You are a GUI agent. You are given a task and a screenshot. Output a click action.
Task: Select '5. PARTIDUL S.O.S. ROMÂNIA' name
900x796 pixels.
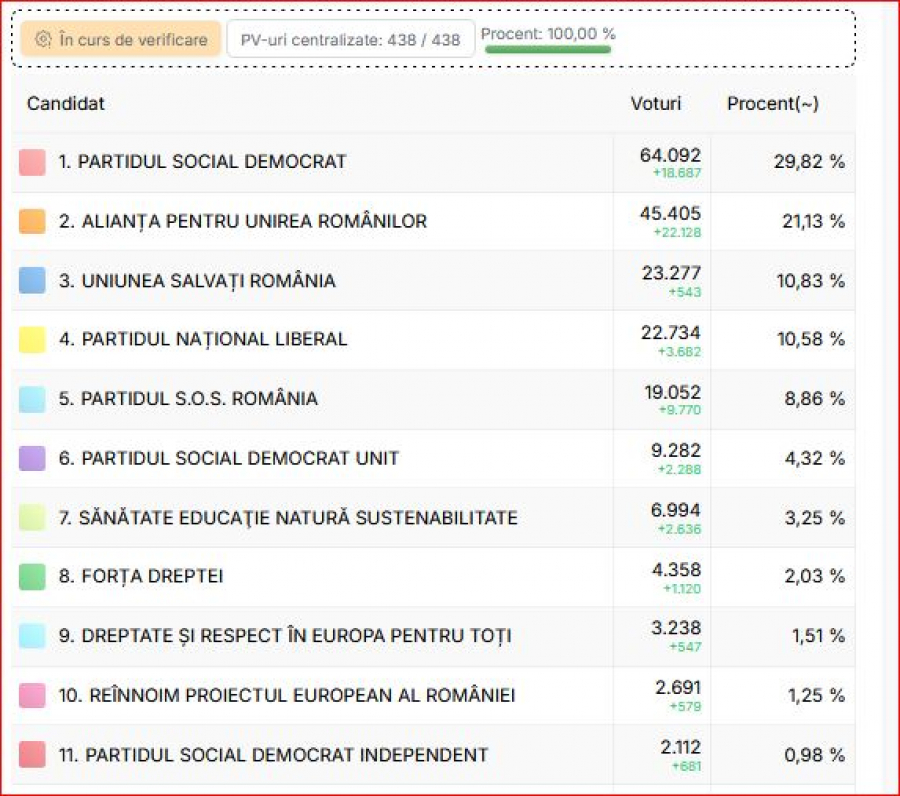[188, 399]
